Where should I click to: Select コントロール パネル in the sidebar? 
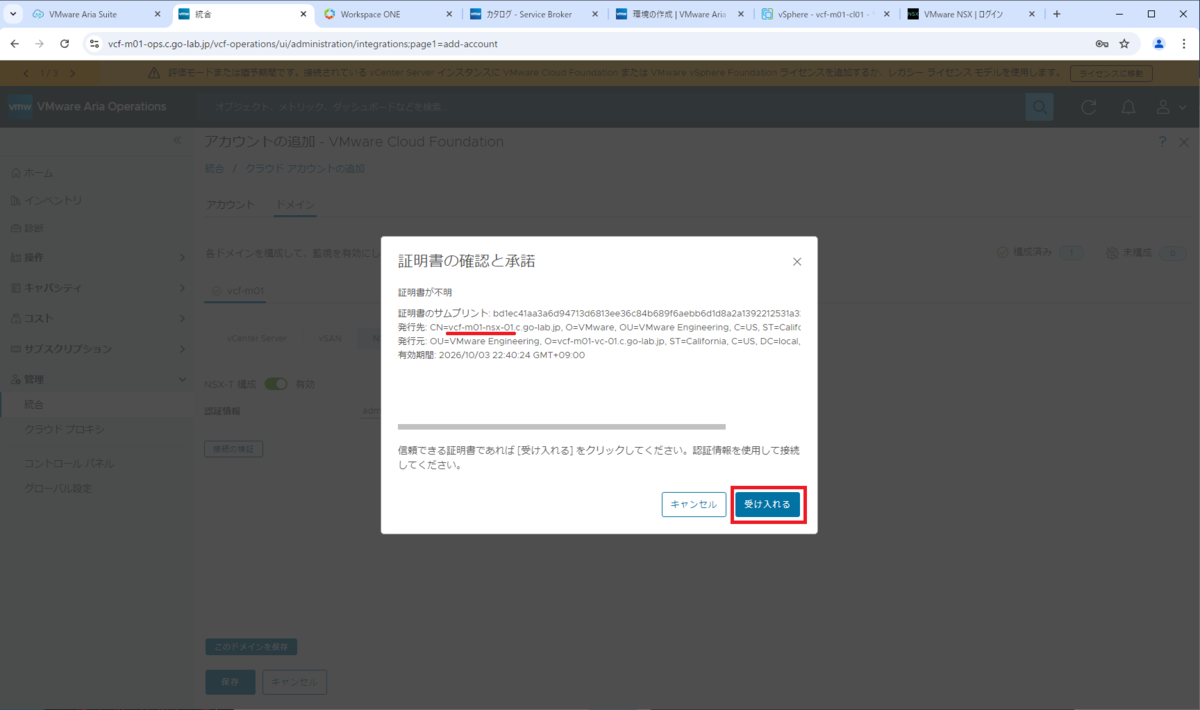coord(68,464)
